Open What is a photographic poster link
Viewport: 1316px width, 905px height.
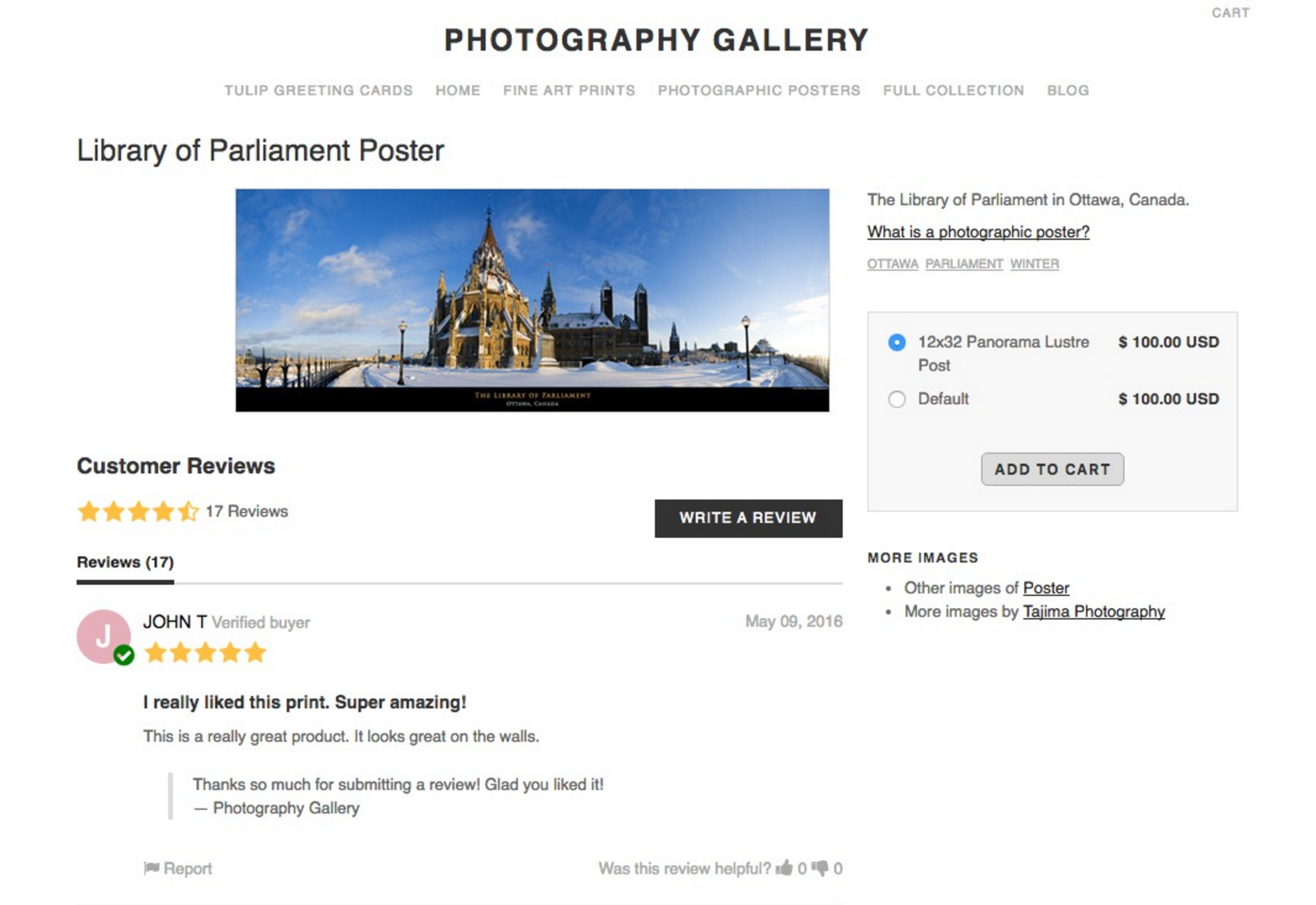point(978,232)
